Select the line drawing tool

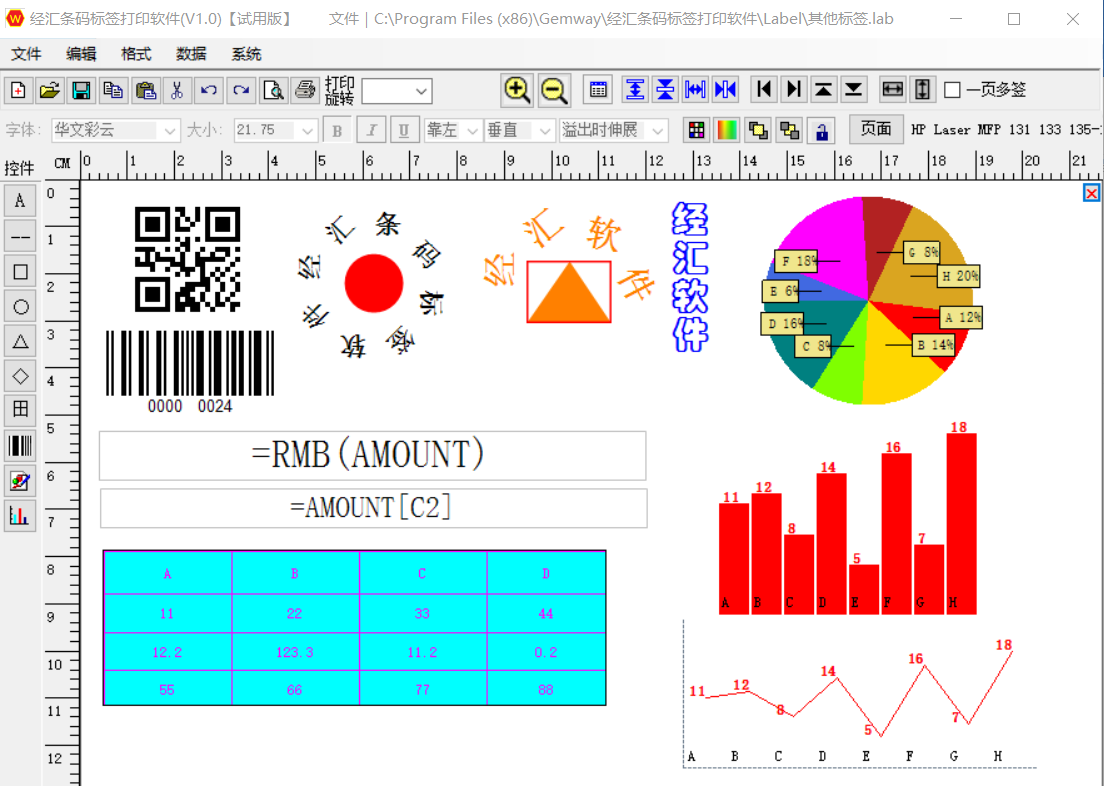click(x=20, y=237)
